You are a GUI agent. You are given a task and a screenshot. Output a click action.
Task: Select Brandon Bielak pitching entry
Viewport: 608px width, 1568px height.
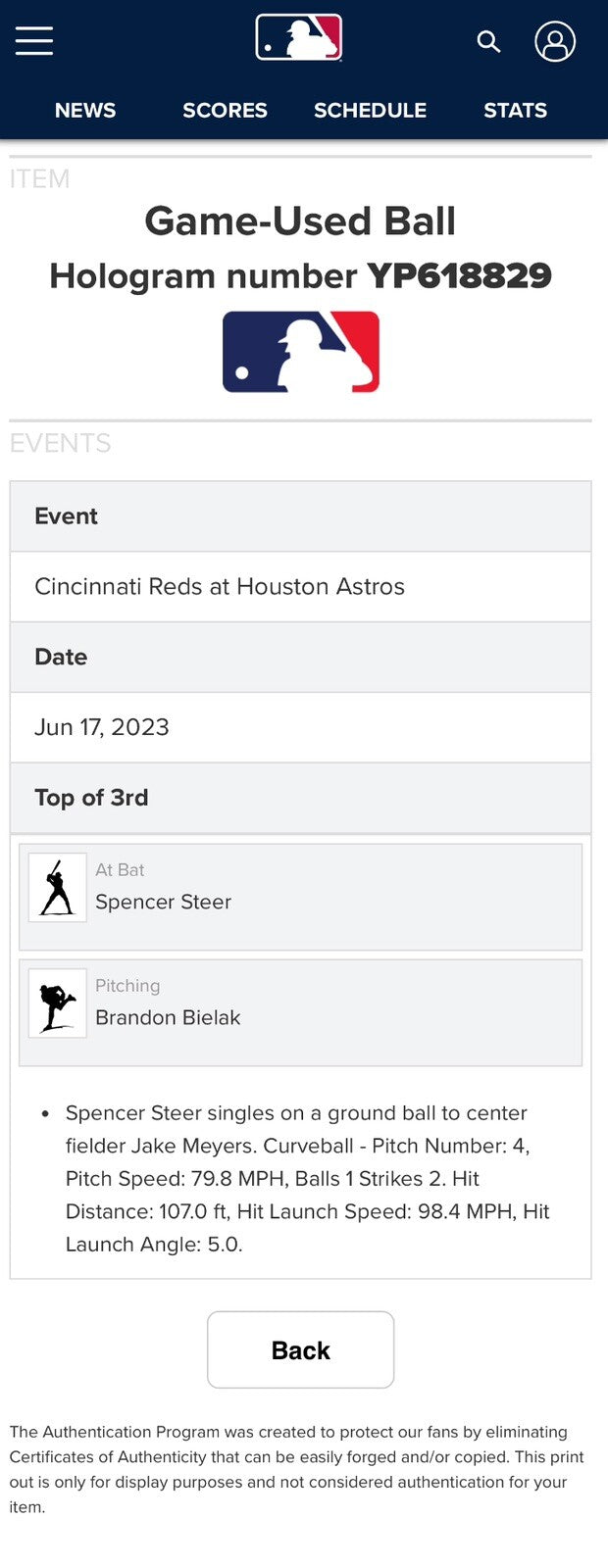(301, 1012)
